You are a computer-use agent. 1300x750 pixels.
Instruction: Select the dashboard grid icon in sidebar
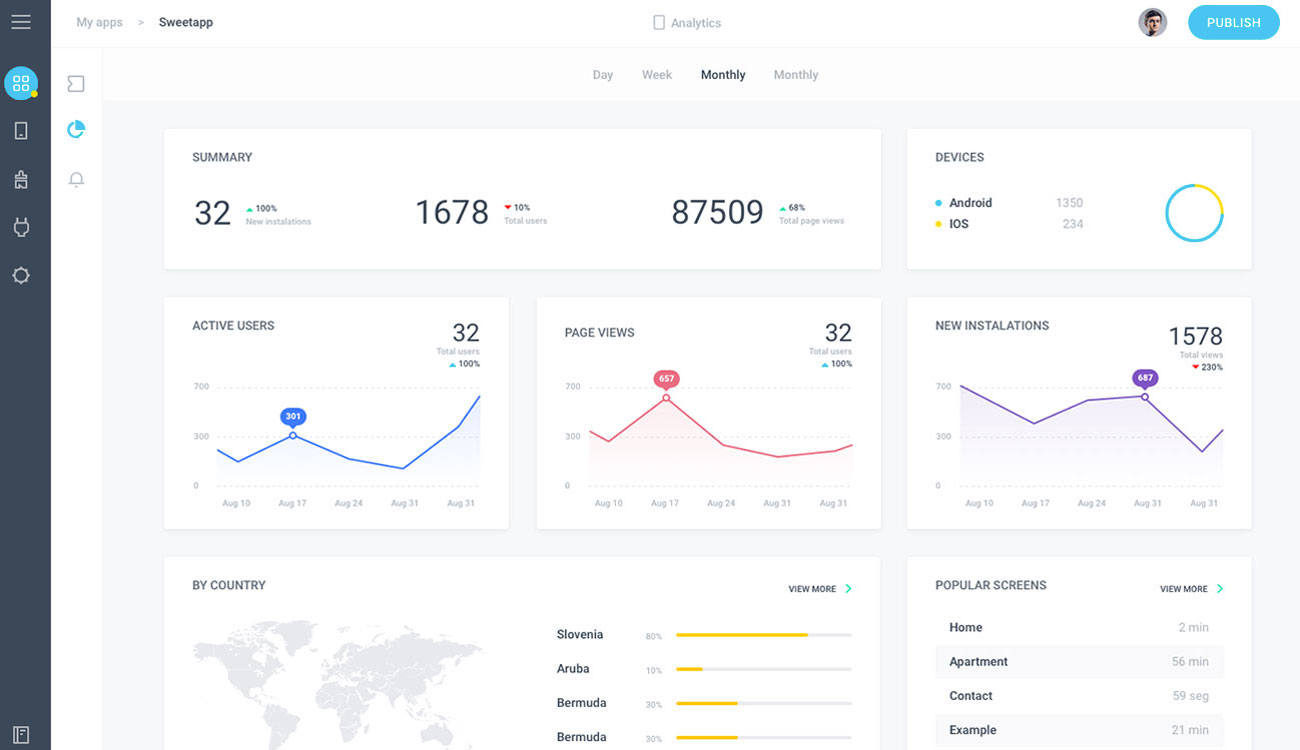pos(21,83)
